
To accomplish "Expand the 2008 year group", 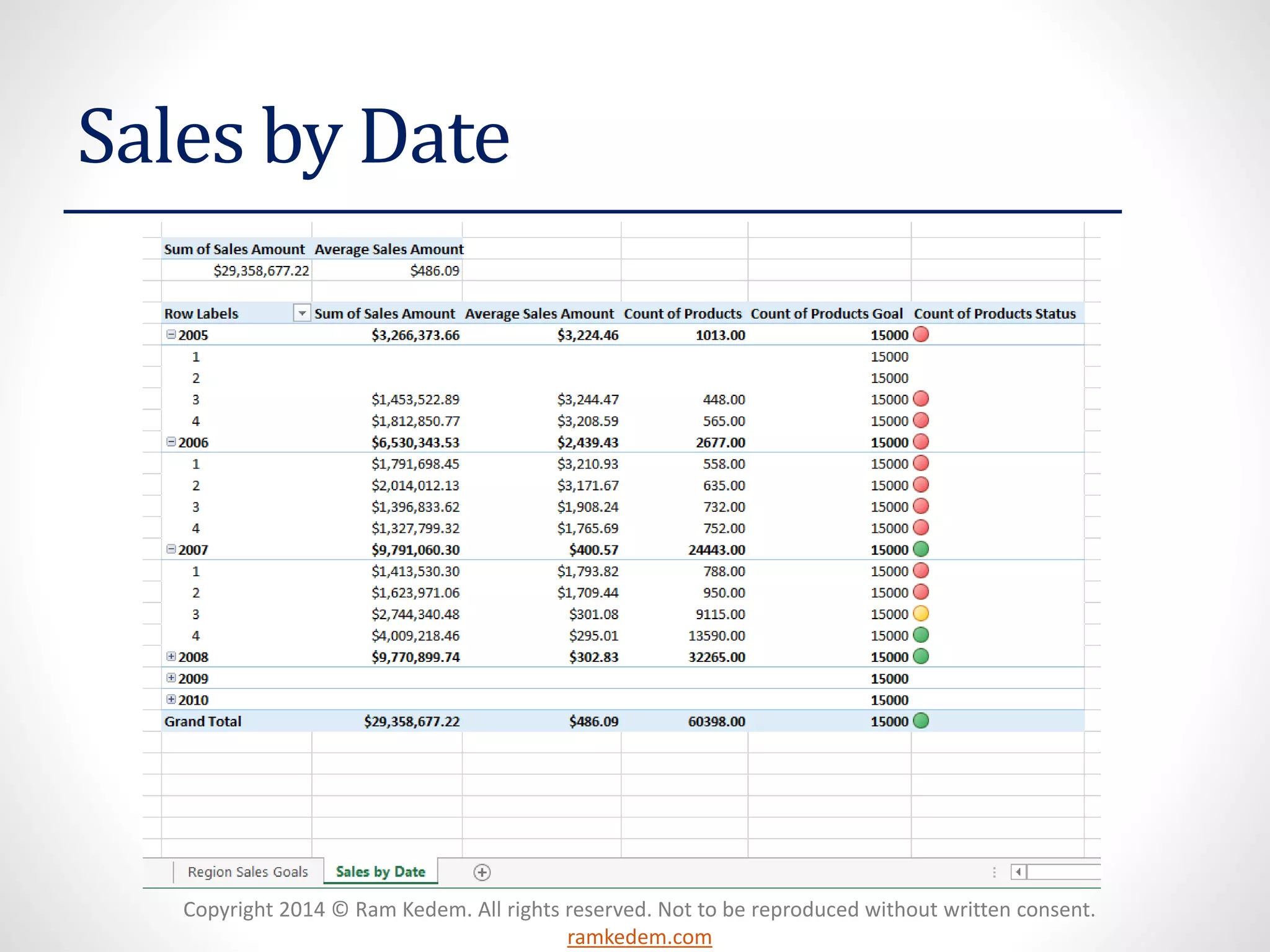I will tap(171, 656).
